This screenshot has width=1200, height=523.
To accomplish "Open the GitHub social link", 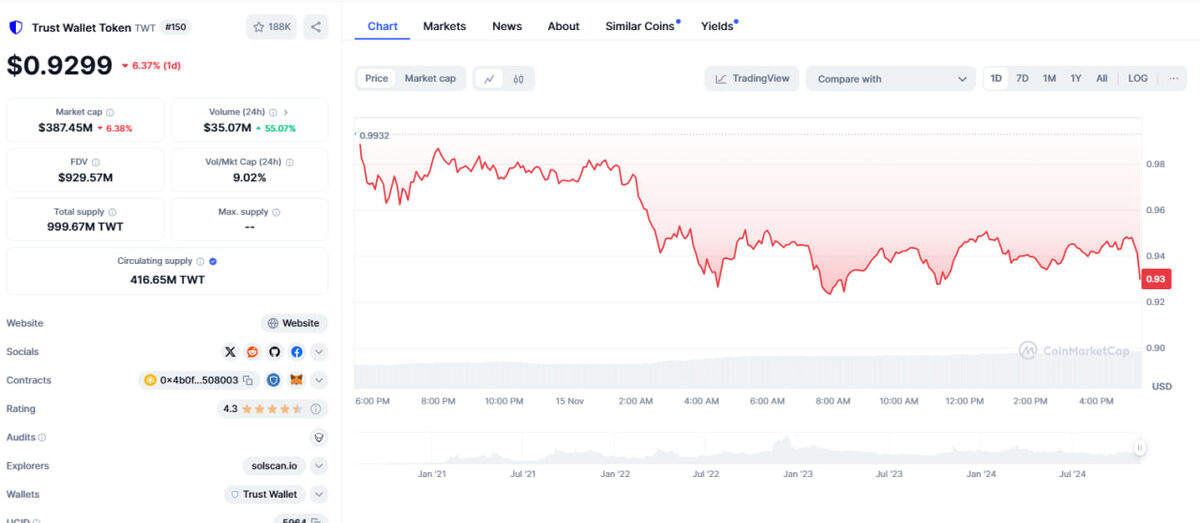I will (x=275, y=352).
